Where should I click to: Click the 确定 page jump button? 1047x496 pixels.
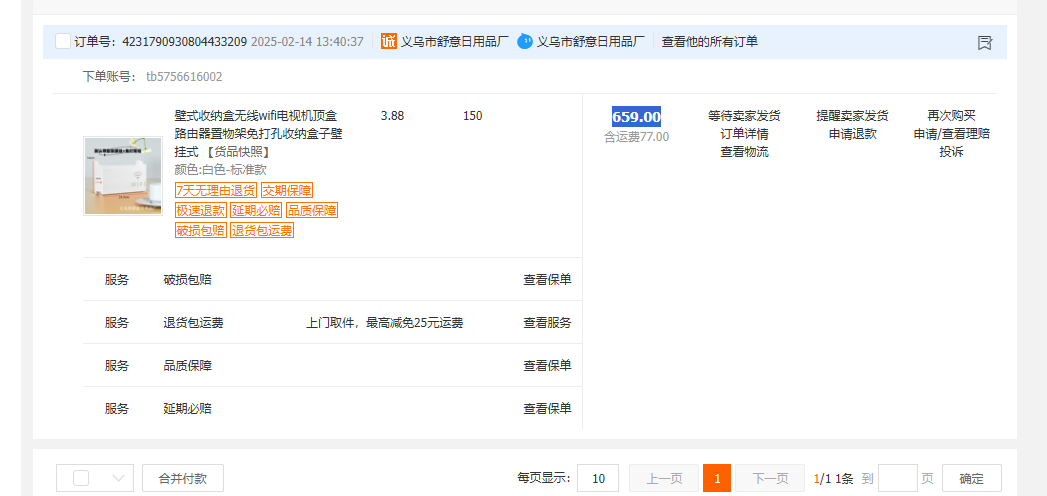pos(971,478)
